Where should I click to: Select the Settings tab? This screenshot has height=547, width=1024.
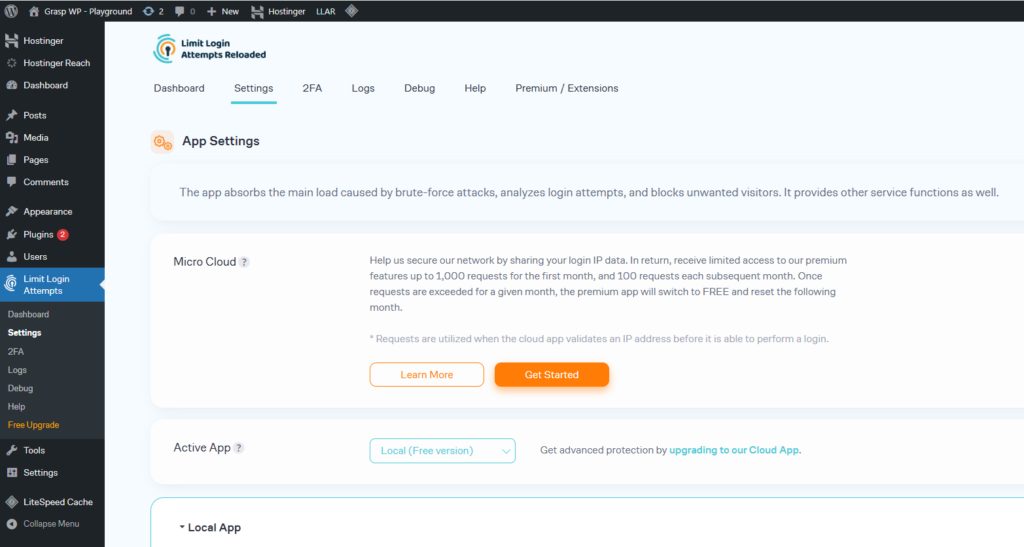point(253,88)
